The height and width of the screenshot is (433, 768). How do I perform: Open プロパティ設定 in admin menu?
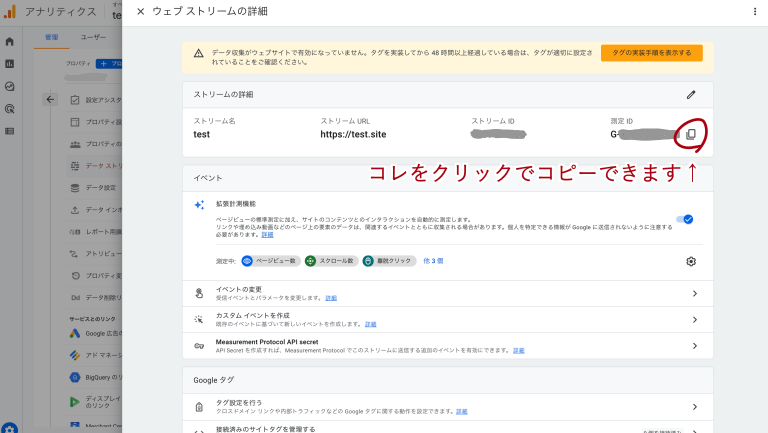tap(96, 122)
